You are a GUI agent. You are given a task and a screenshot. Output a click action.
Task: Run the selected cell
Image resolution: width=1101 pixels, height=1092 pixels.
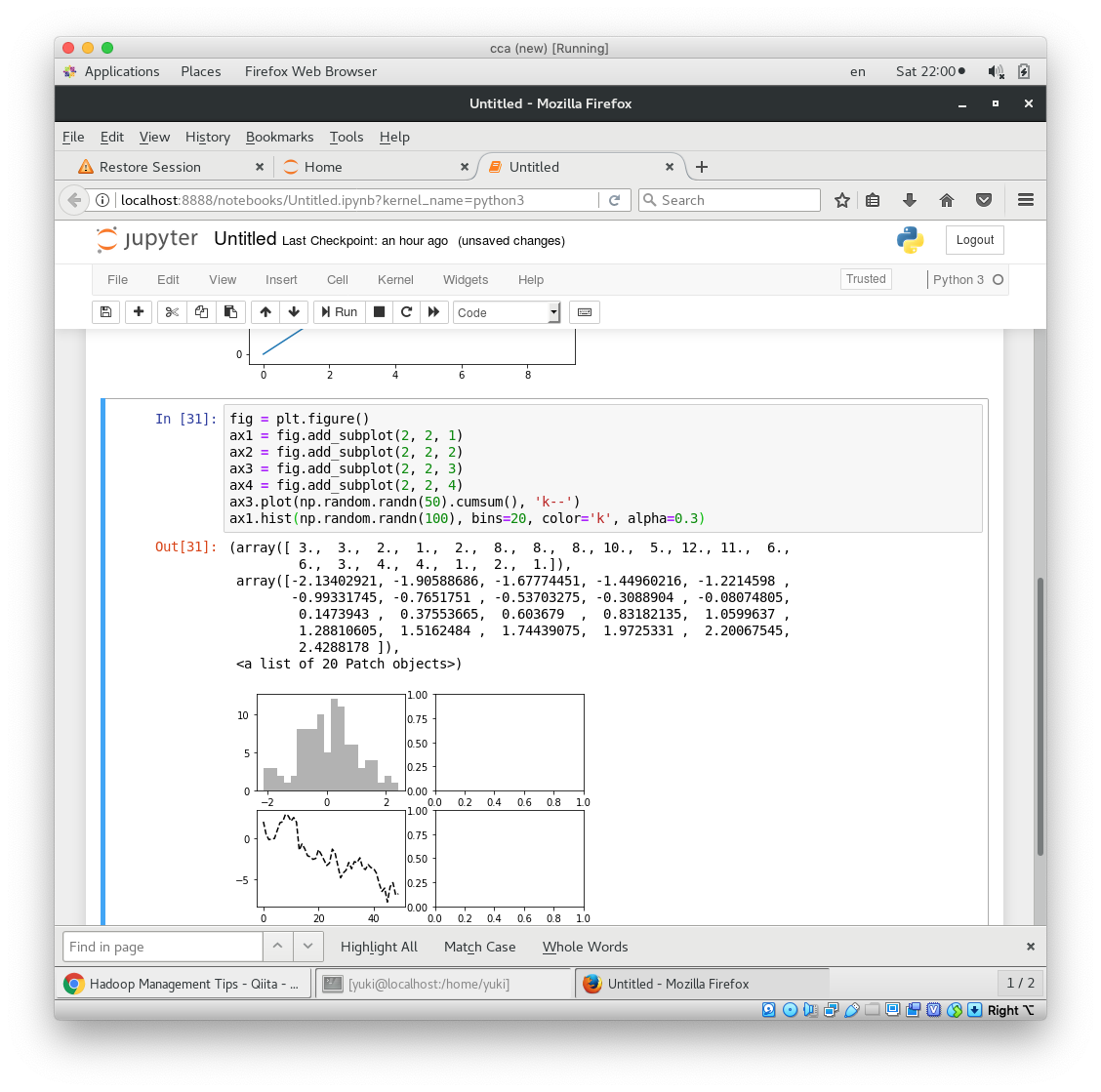339,312
